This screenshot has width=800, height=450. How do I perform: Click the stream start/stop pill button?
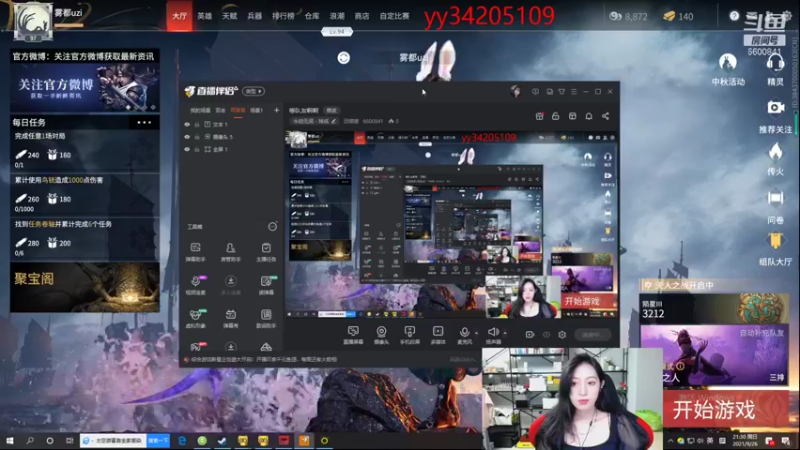tap(592, 335)
